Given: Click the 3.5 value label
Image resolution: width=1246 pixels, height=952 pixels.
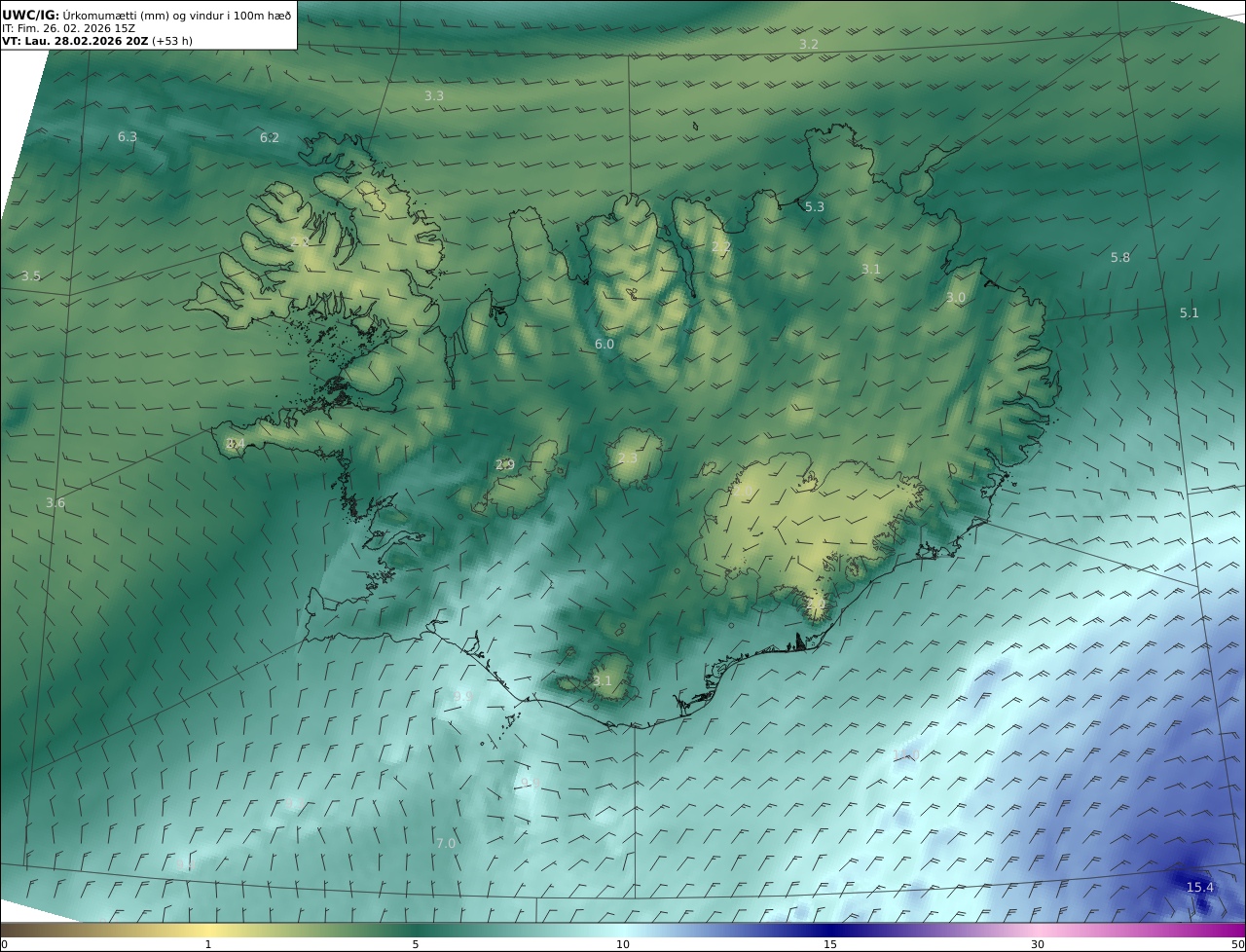Looking at the screenshot, I should [x=31, y=276].
